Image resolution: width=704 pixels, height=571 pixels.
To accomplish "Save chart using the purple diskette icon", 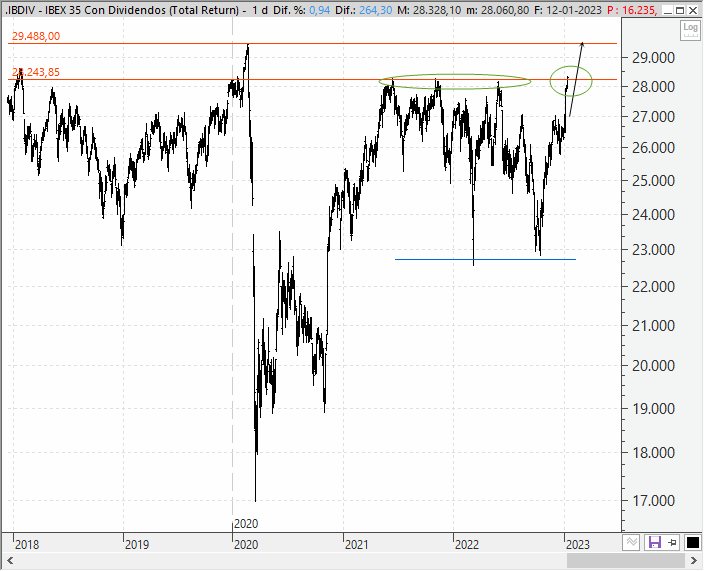I will 655,542.
